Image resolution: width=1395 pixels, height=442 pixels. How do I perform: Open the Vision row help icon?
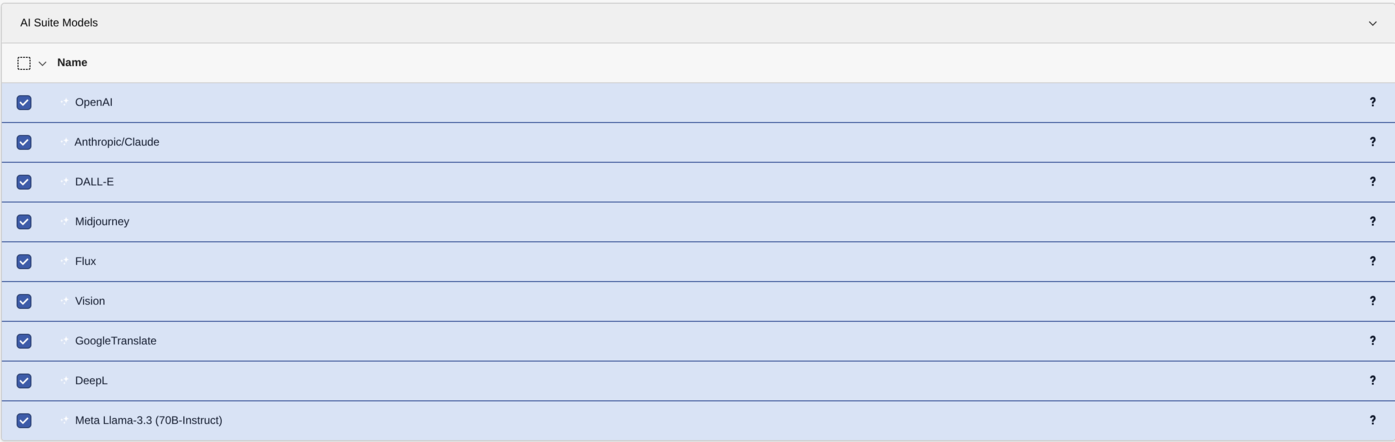(1372, 301)
